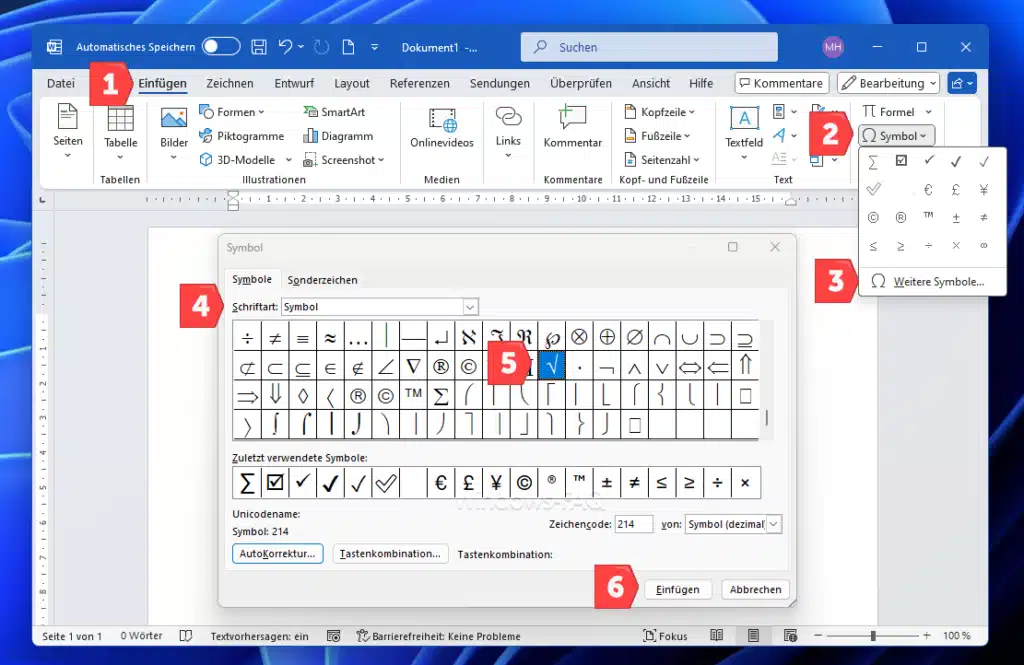The height and width of the screenshot is (665, 1024).
Task: Select the nabla symbol in grid
Action: [413, 366]
